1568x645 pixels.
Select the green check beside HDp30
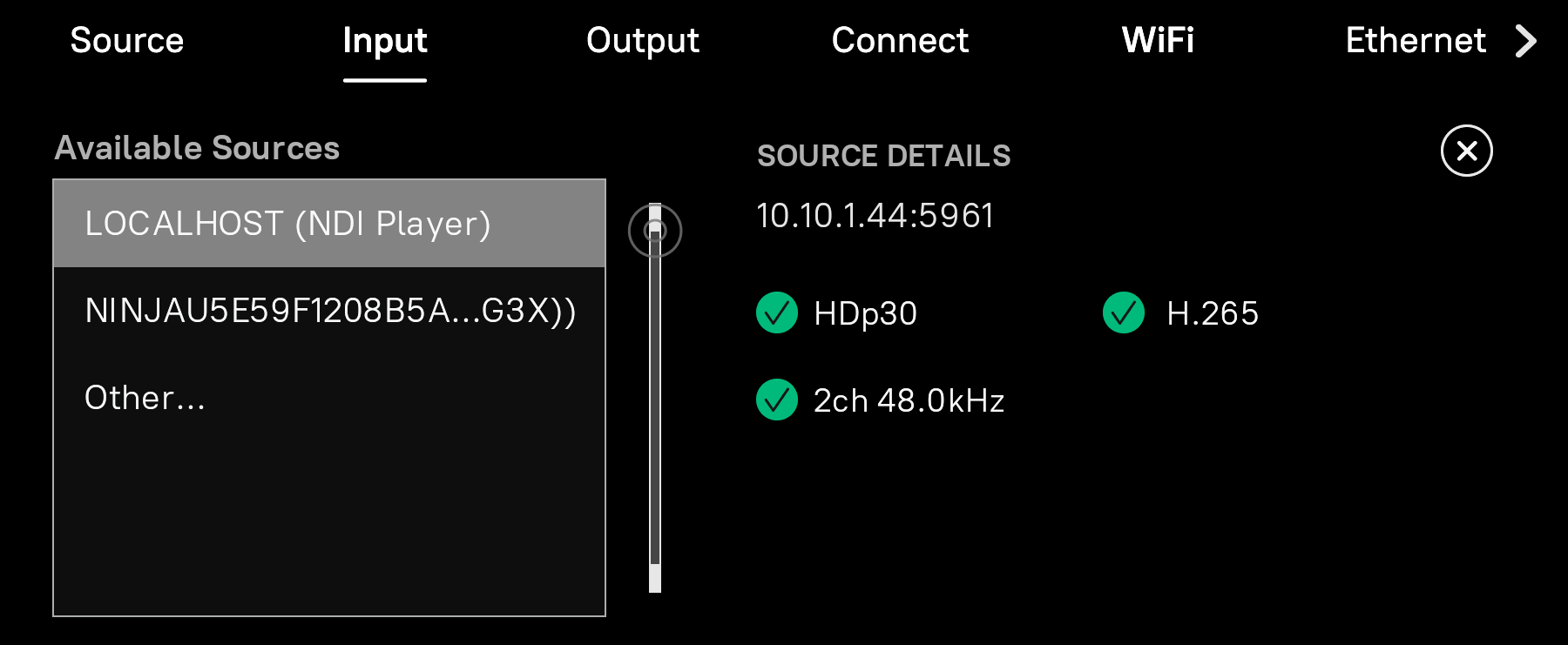pos(776,313)
